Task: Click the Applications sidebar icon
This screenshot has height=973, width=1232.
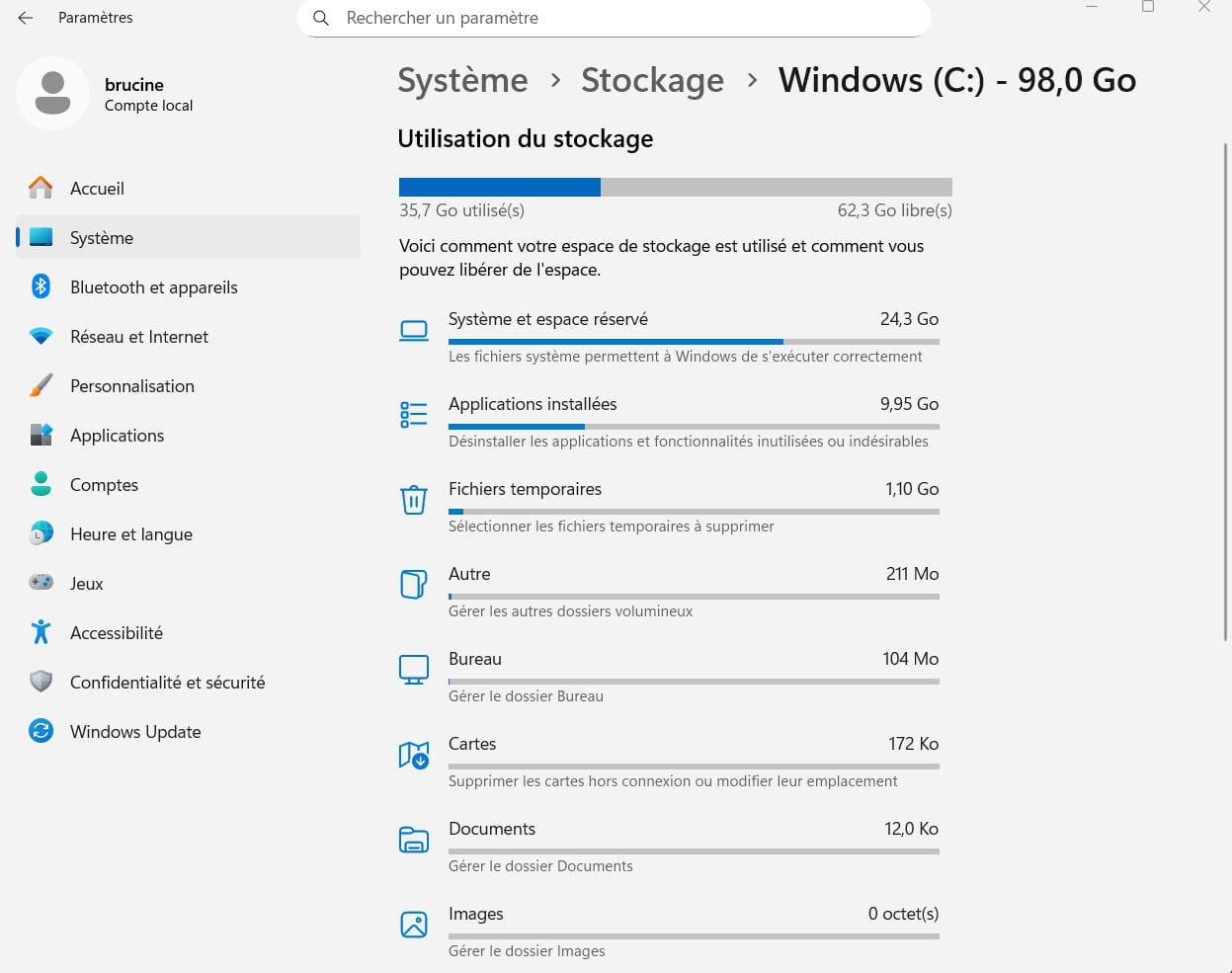Action: pyautogui.click(x=41, y=435)
